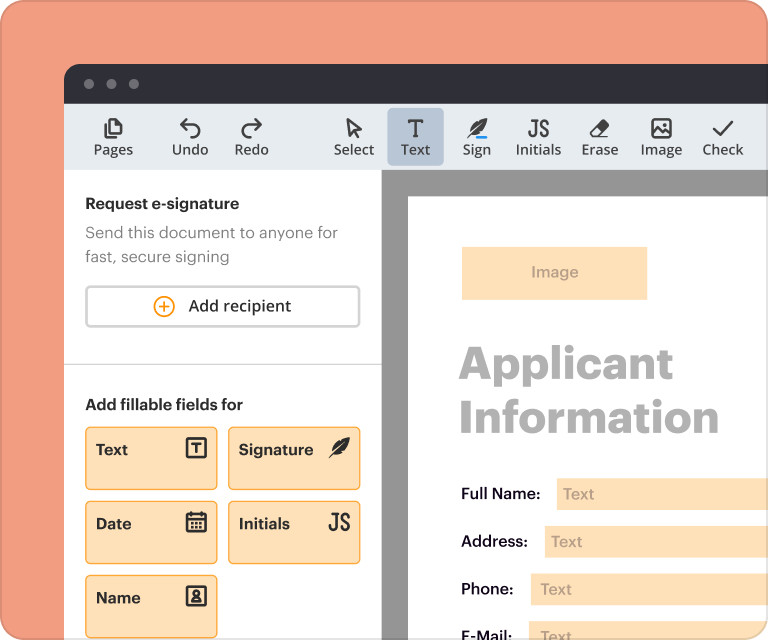This screenshot has height=640, width=768.
Task: Click the JS icon on Initials field
Action: 339,522
